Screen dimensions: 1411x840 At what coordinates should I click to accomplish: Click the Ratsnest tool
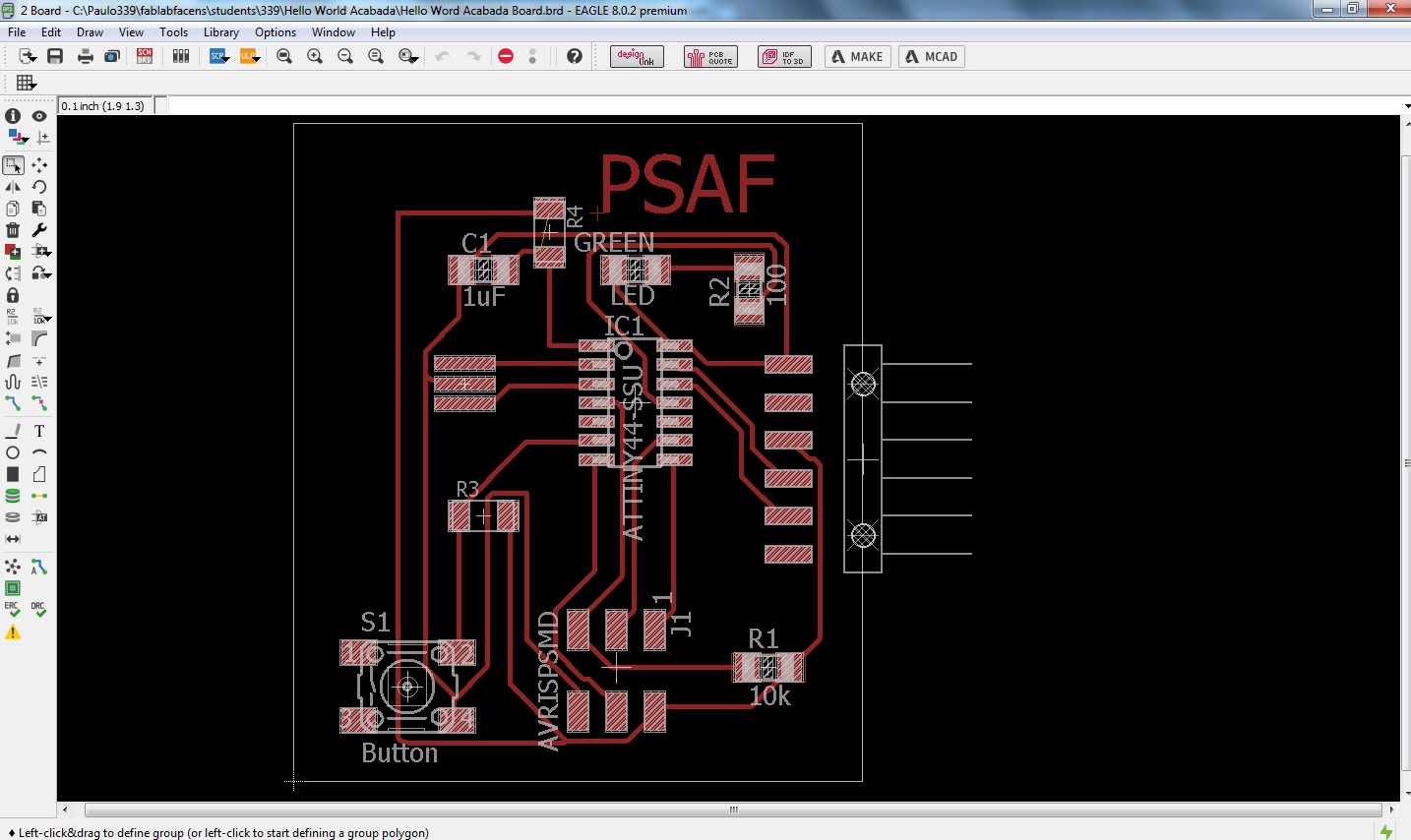click(13, 567)
